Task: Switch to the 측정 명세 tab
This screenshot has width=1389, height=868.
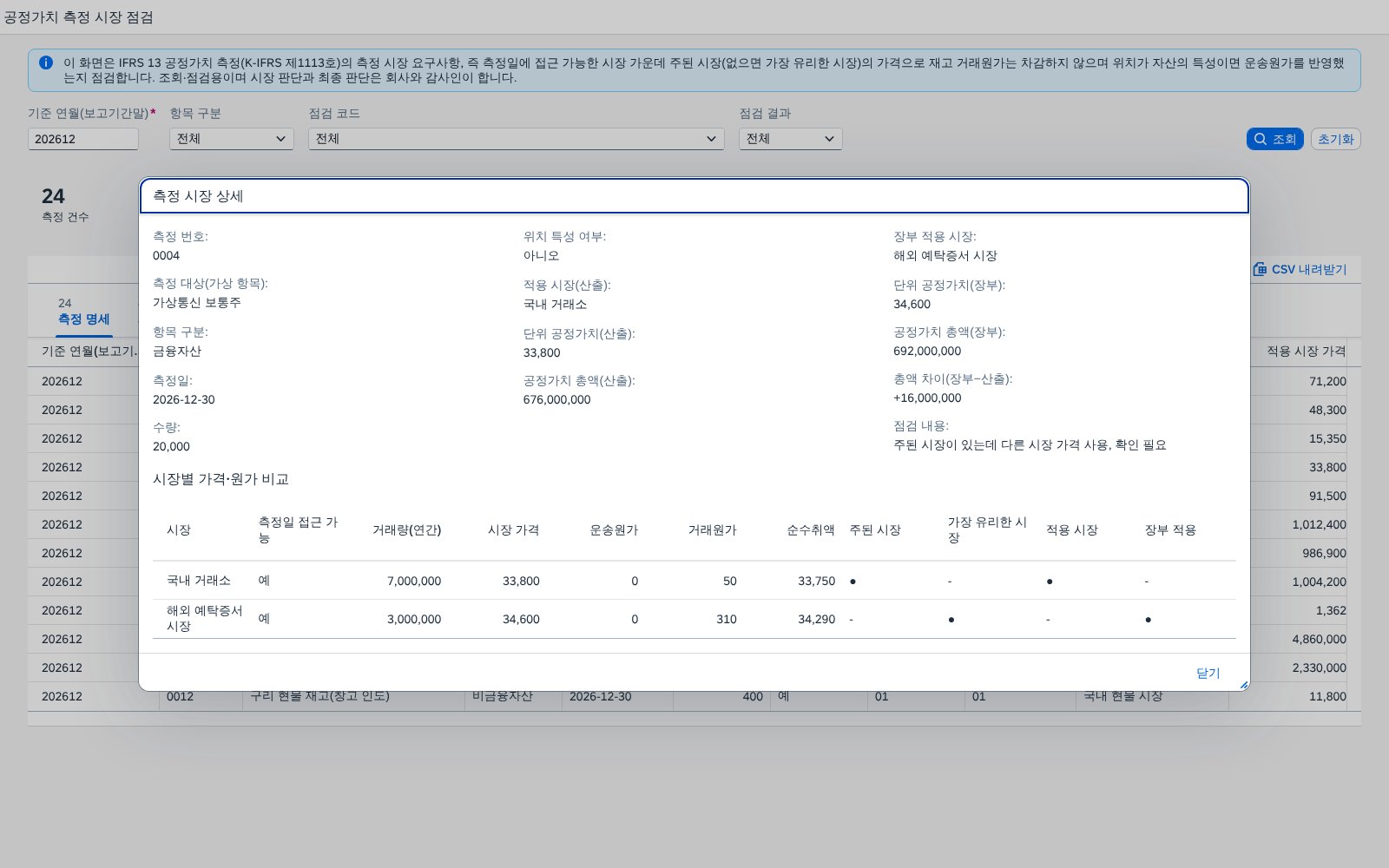Action: tap(84, 312)
